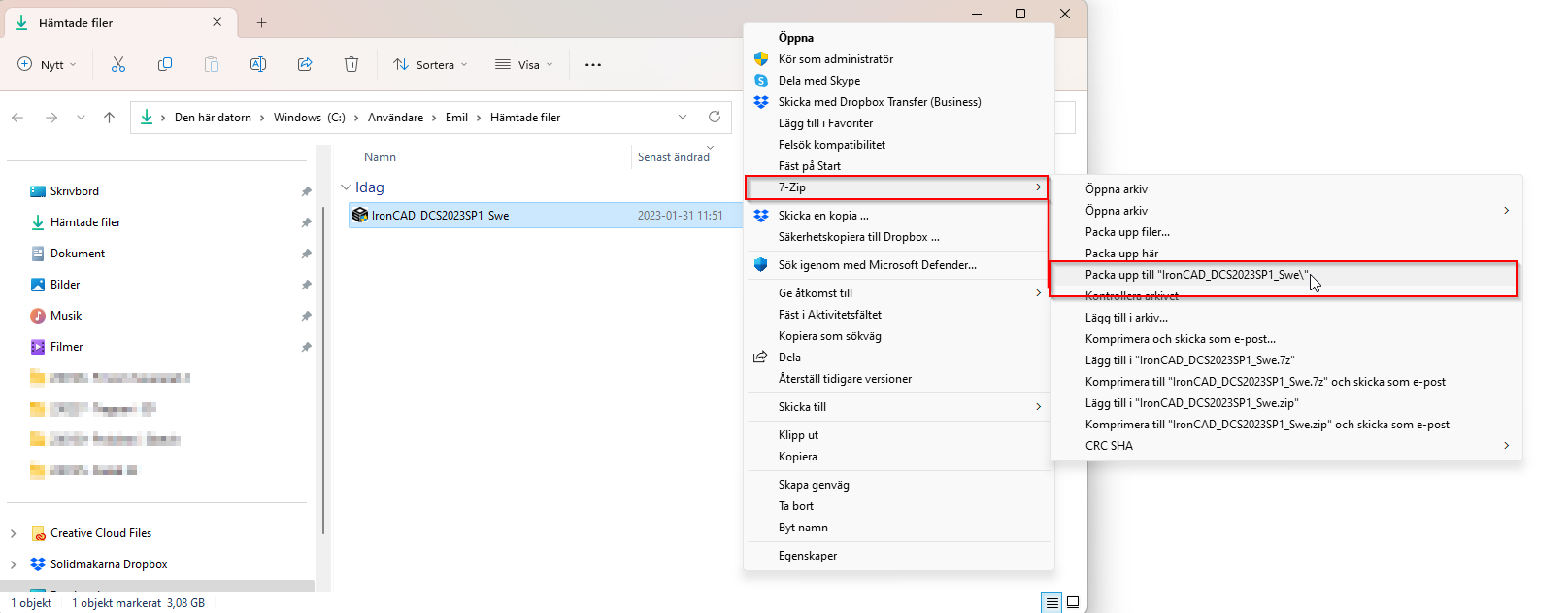Expand Creative Cloud Files tree node
The height and width of the screenshot is (613, 1568).
tap(13, 533)
